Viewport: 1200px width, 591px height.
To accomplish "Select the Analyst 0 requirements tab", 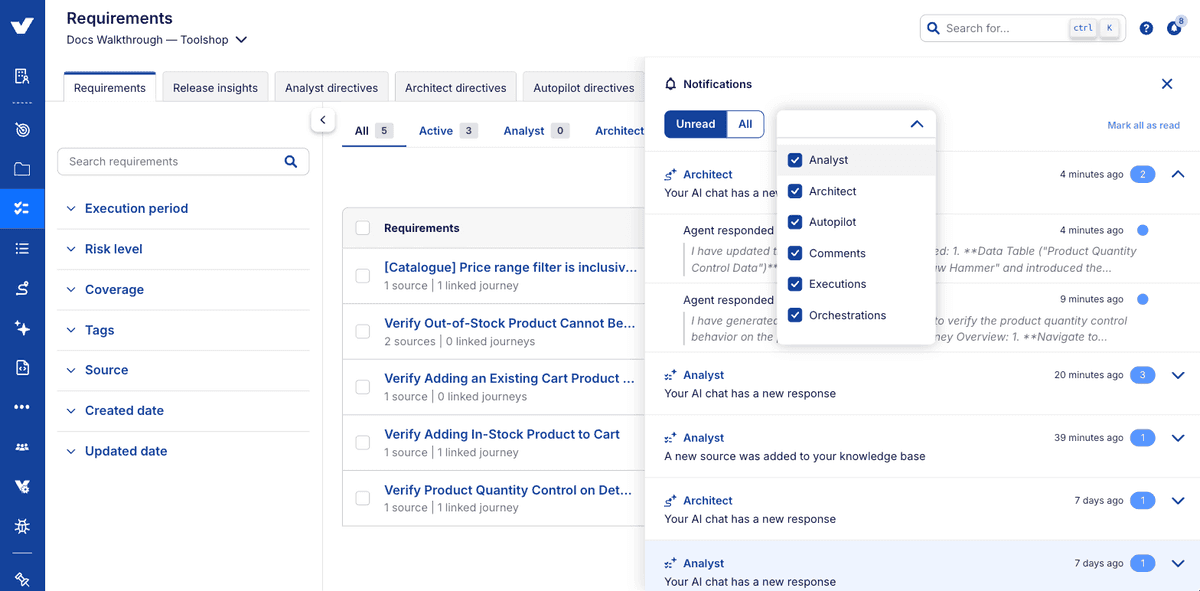I will pos(536,131).
